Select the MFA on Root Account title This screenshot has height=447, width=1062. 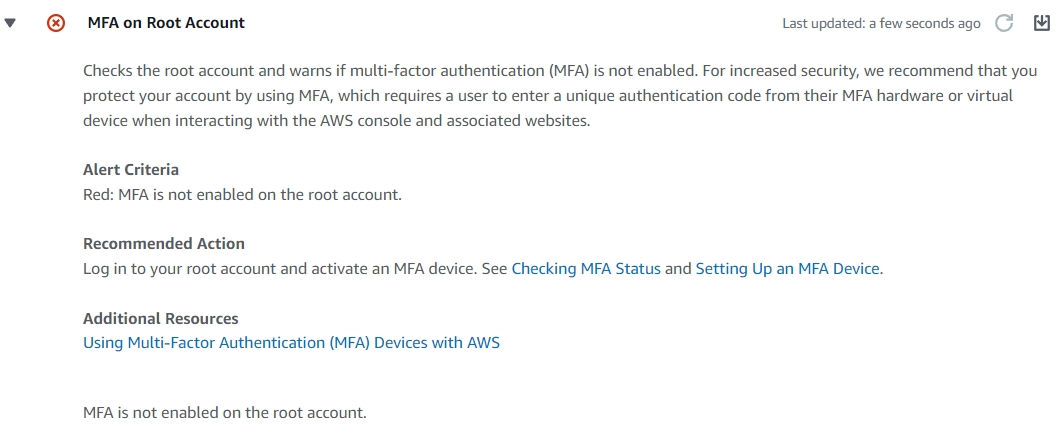(167, 23)
